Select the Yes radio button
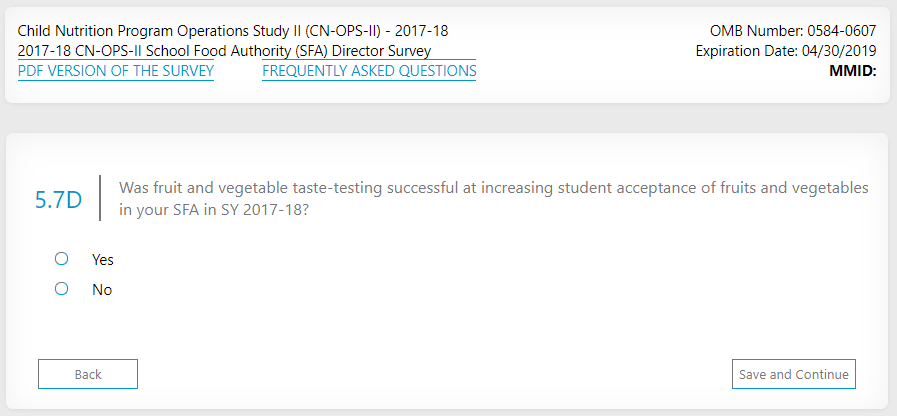This screenshot has width=897, height=416. click(x=62, y=259)
